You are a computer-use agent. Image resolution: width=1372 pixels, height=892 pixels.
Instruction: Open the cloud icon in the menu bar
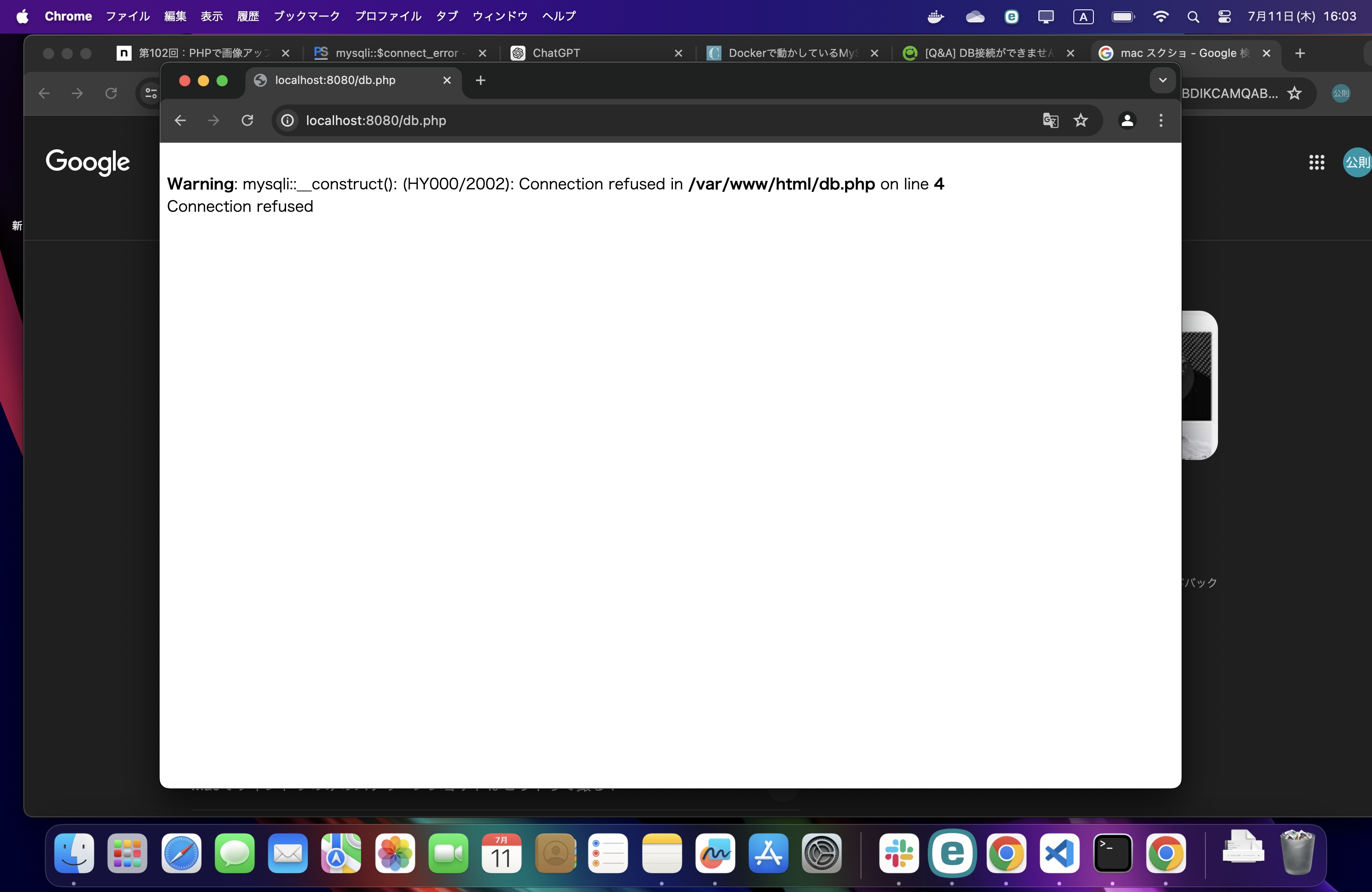975,17
